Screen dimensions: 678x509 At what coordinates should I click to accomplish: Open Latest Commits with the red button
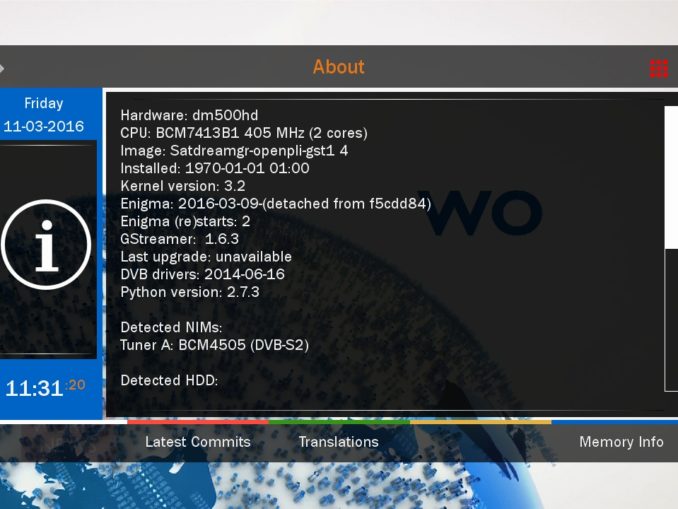click(198, 442)
